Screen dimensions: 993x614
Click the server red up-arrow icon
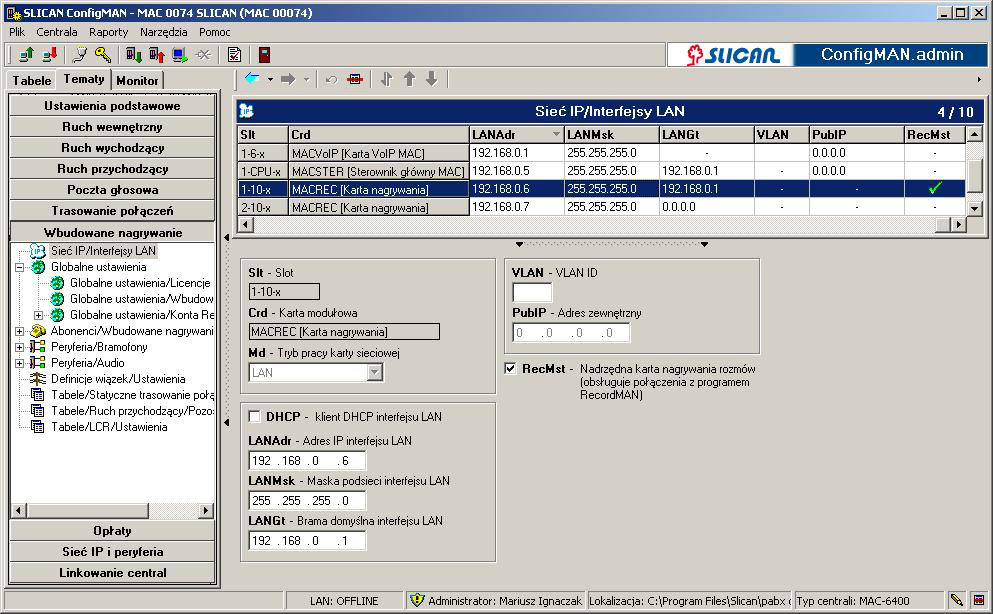(156, 55)
